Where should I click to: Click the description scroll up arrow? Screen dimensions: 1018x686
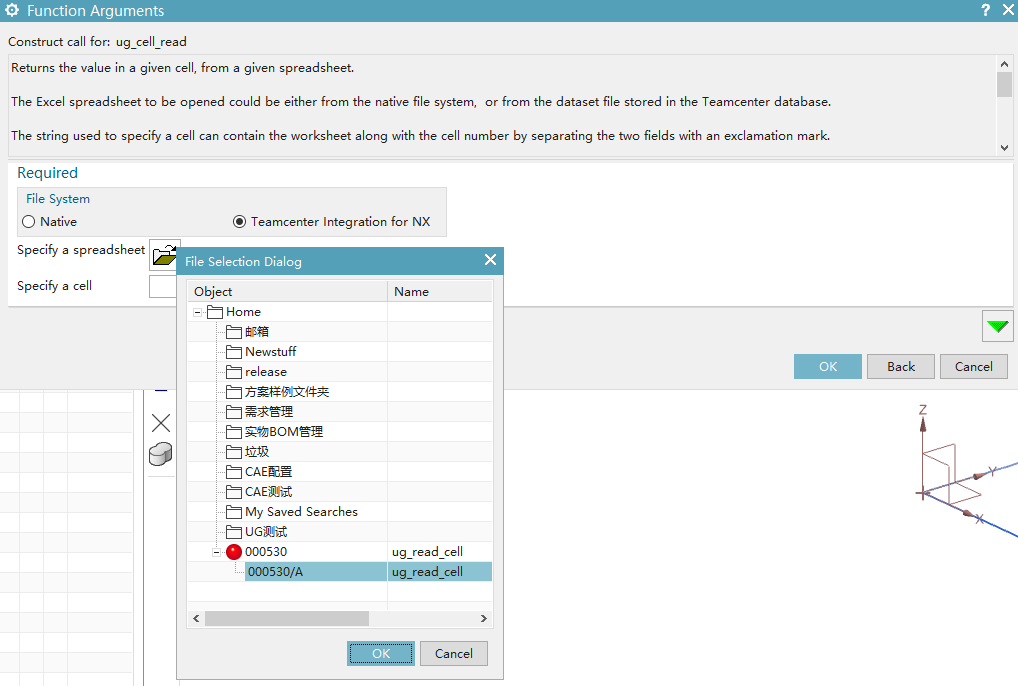pos(1004,64)
